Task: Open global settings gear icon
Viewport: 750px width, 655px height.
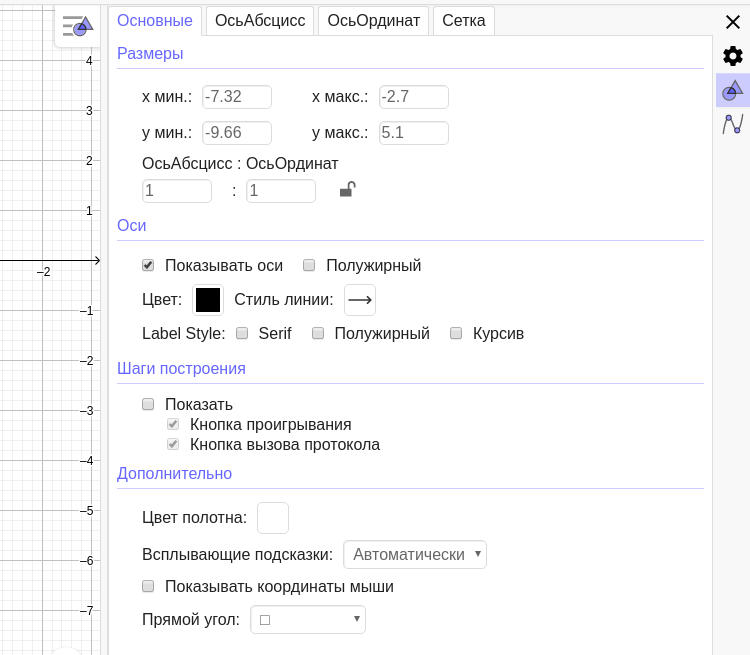Action: (733, 56)
